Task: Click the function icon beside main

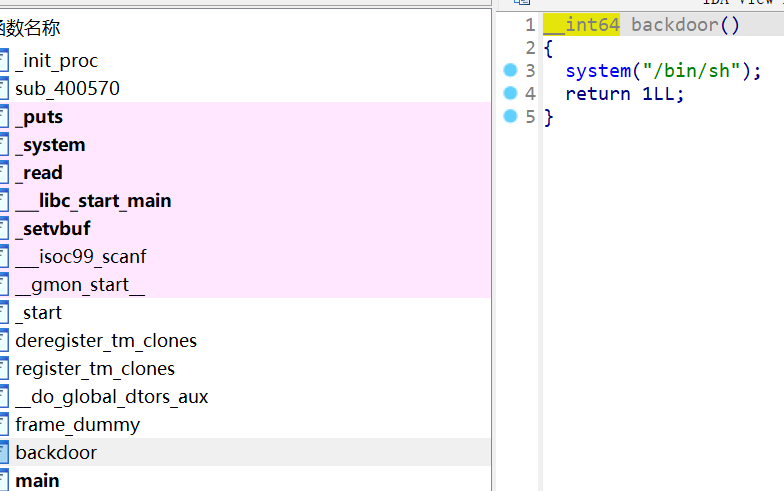Action: (x=4, y=480)
